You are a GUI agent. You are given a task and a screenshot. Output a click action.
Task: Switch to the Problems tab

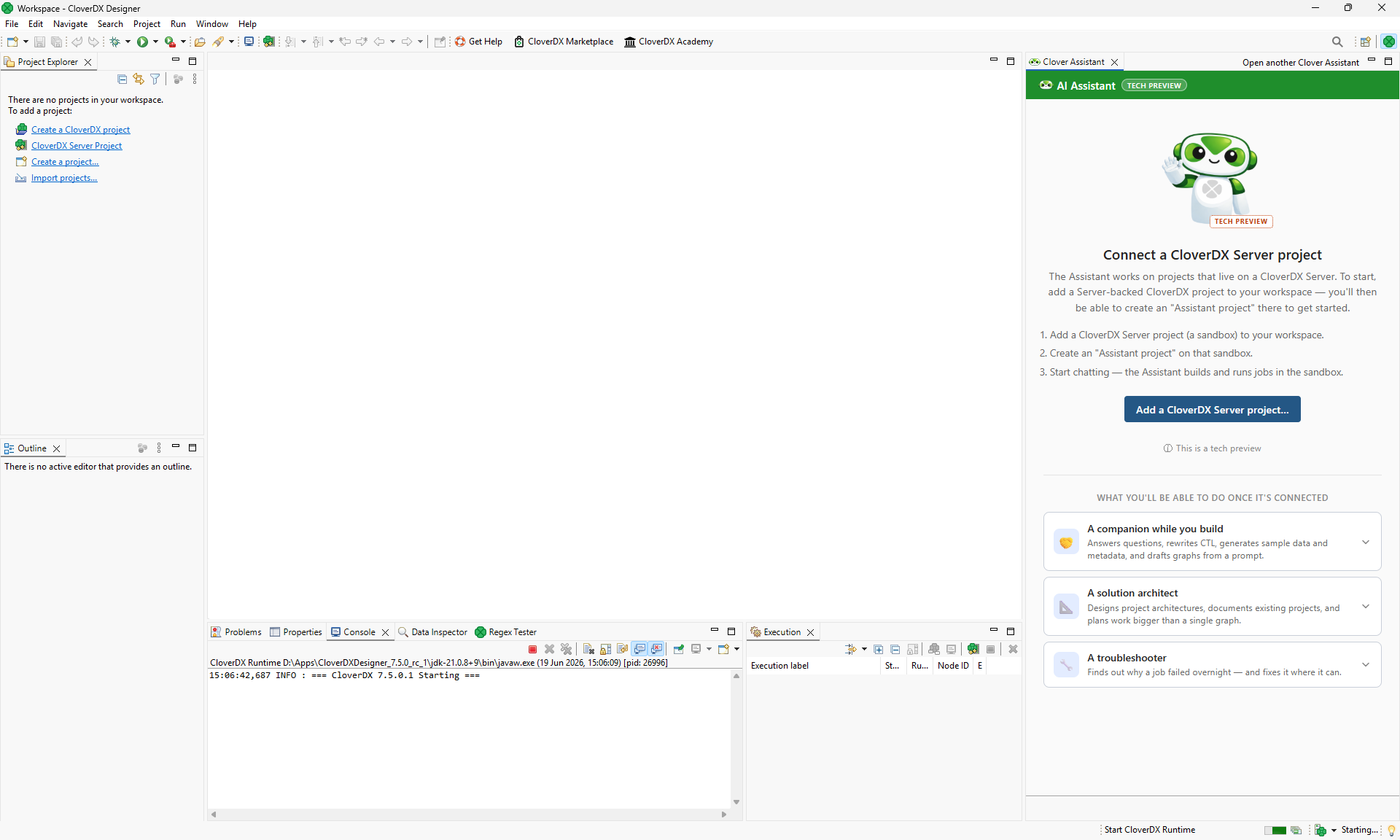(x=236, y=632)
